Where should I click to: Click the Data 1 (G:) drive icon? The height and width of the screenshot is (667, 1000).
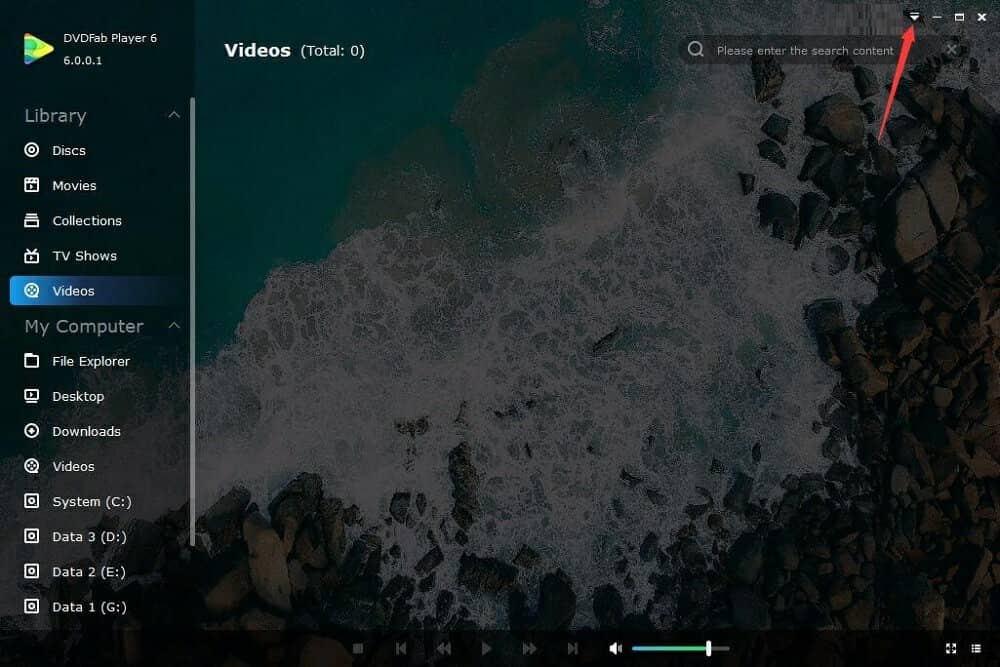pos(31,606)
